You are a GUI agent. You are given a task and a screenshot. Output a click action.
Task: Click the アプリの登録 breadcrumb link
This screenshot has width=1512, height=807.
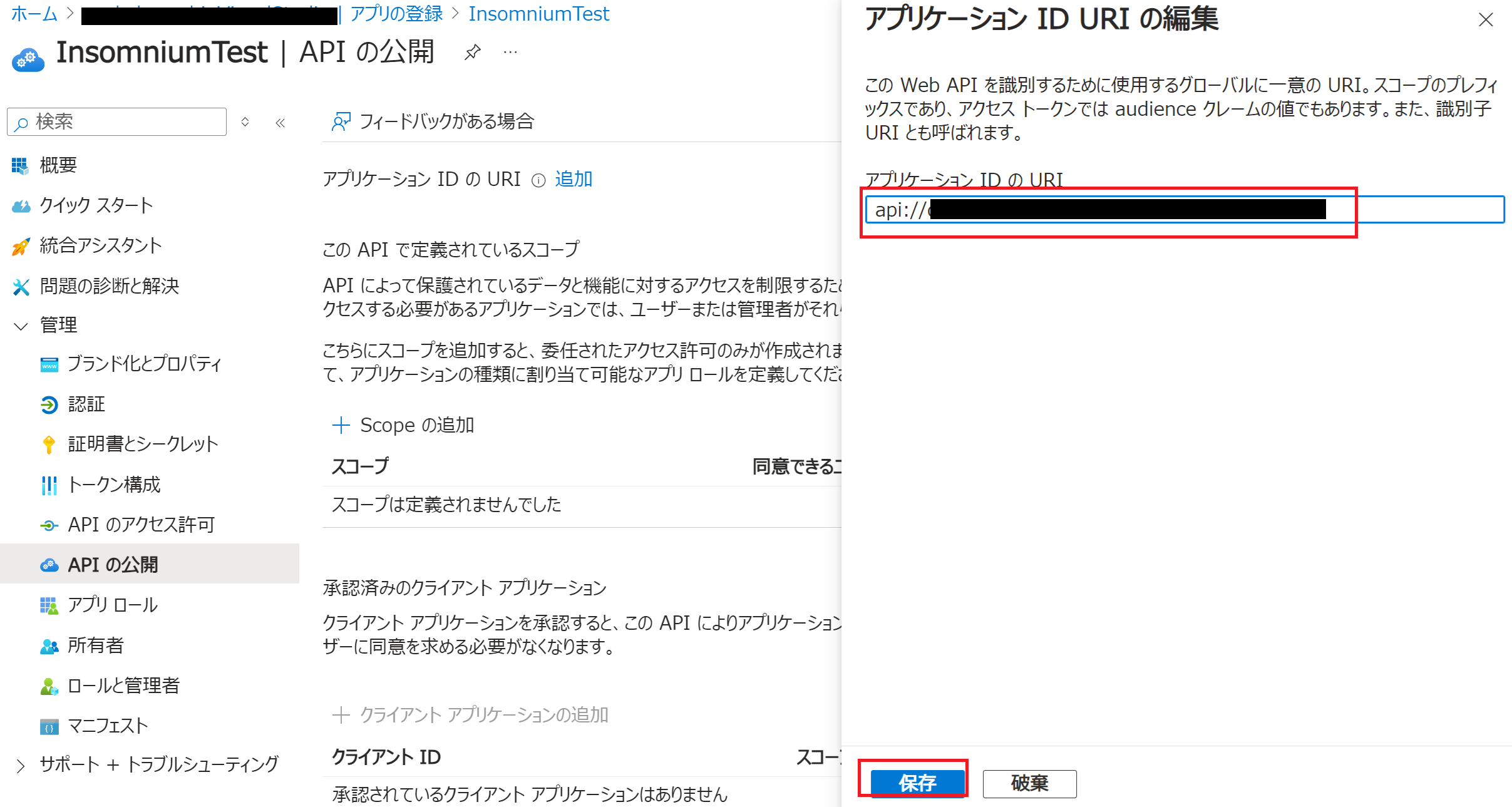[396, 14]
